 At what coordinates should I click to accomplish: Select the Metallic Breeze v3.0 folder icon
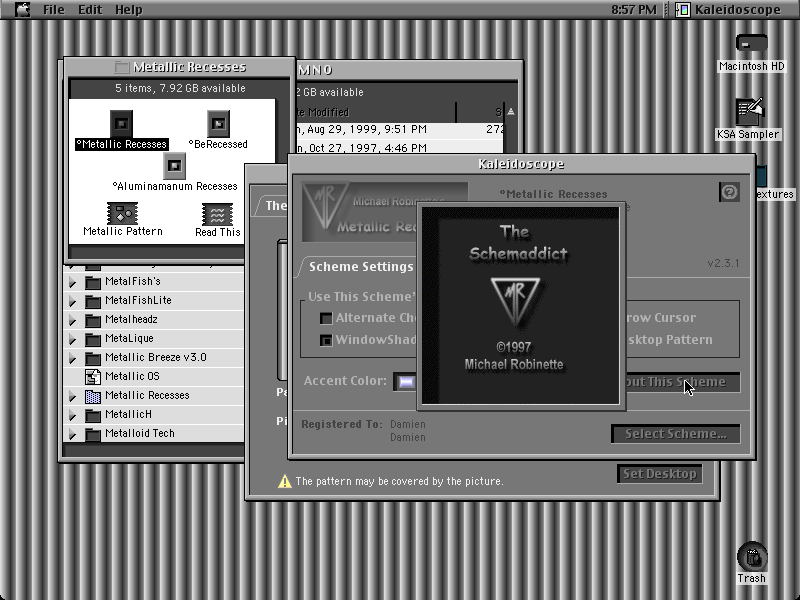point(93,358)
